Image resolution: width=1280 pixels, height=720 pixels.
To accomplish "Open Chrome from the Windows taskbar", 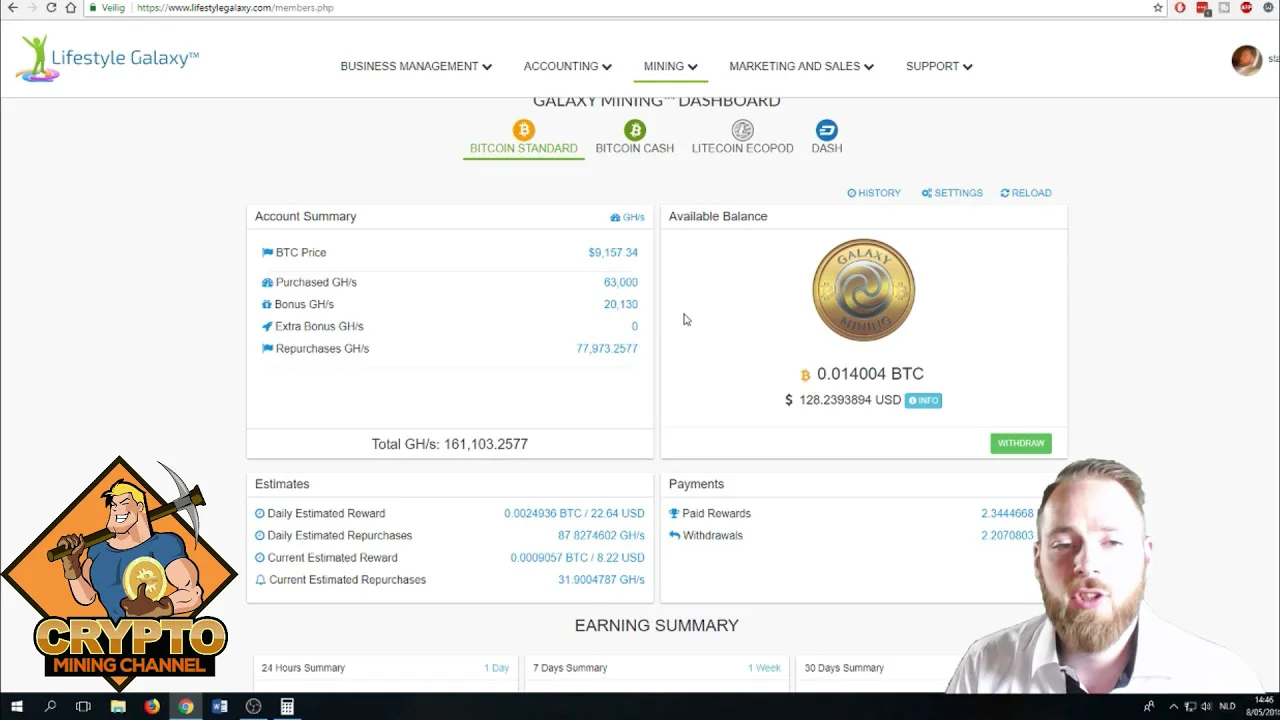I will coord(186,707).
